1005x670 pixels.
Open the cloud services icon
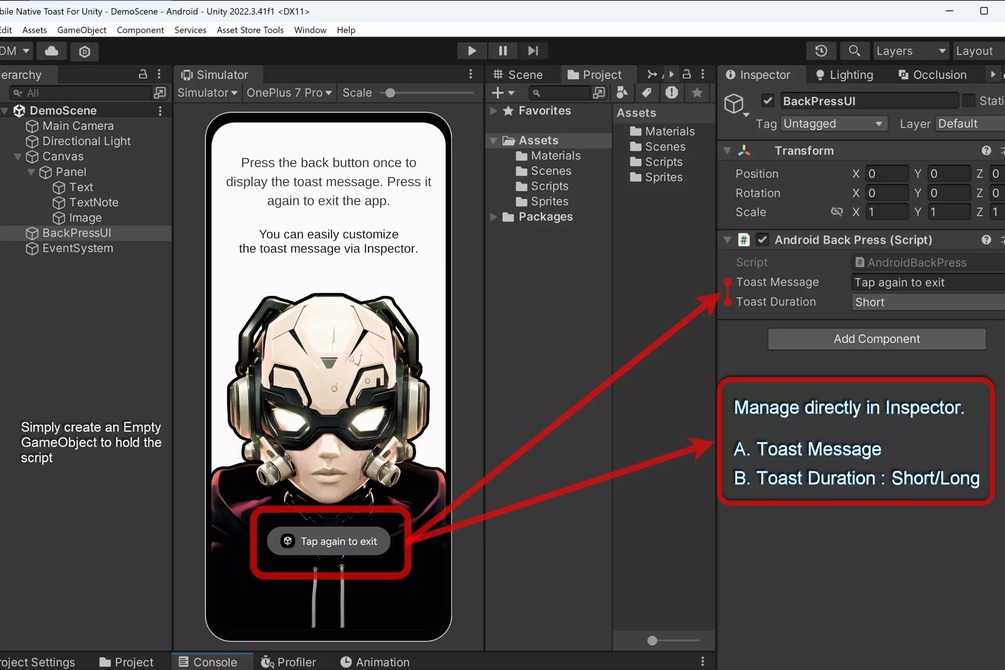point(52,51)
